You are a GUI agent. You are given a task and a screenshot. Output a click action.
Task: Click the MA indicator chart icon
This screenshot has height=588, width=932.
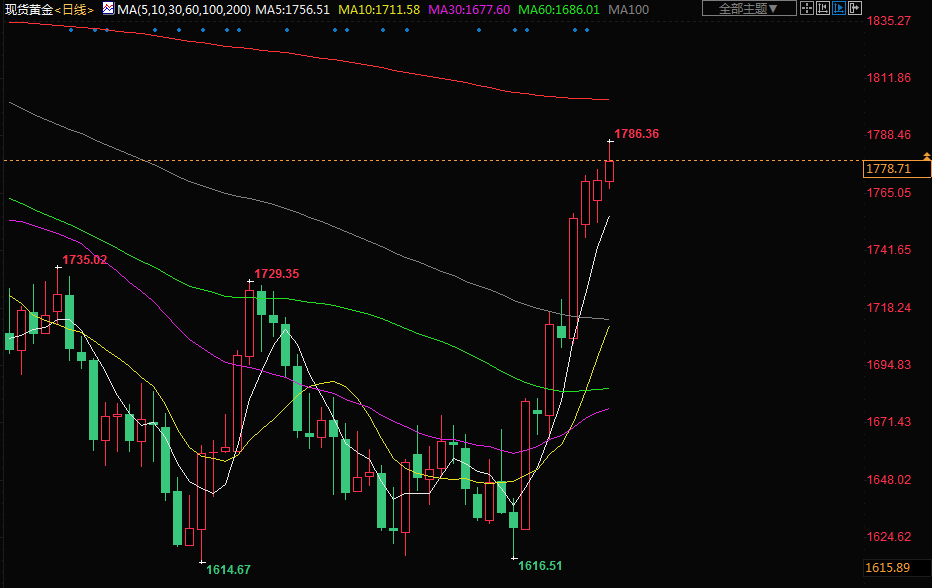tap(108, 8)
